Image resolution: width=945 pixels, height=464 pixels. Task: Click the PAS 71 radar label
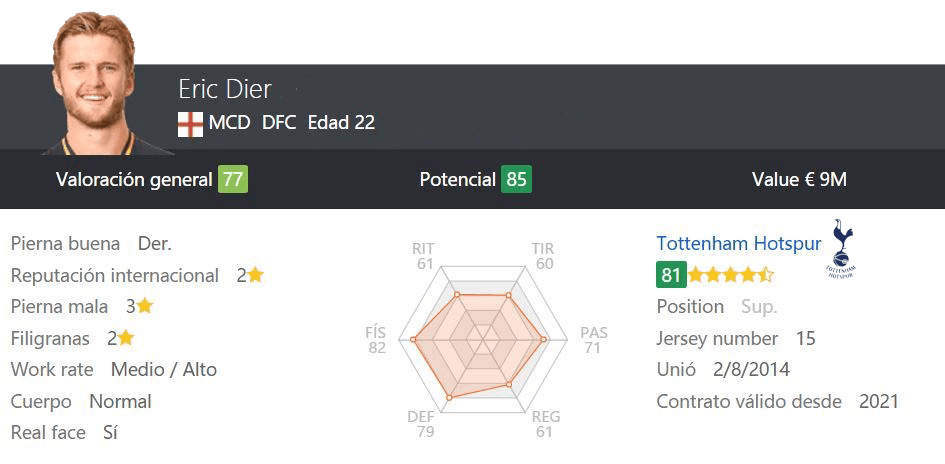pyautogui.click(x=594, y=340)
